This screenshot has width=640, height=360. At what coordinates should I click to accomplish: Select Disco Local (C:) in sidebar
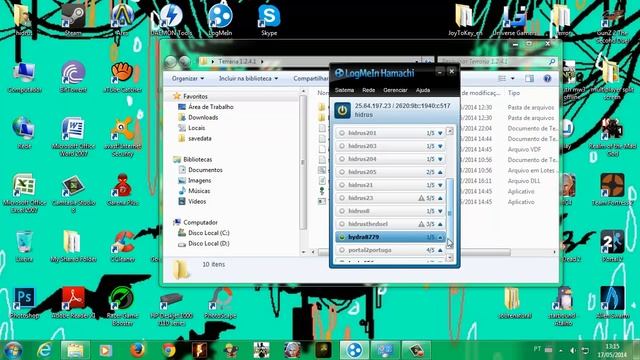209,233
